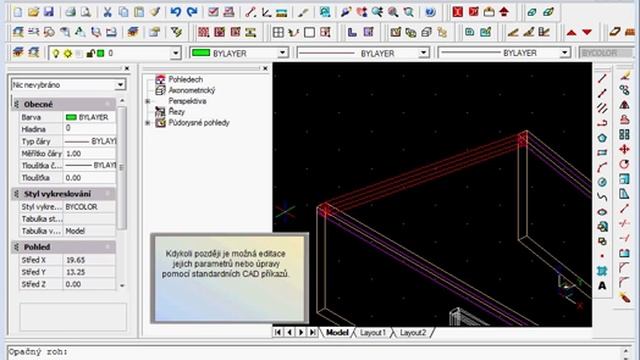Screen dimensions: 640x360
Task: Toggle layer on/off light bulb icon
Action: pos(56,53)
